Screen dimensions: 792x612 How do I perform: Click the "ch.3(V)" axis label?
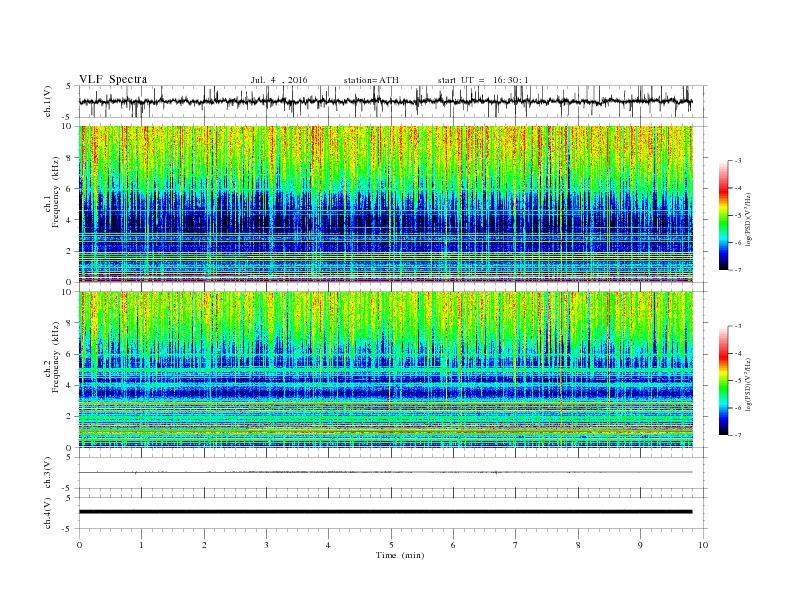click(x=48, y=473)
